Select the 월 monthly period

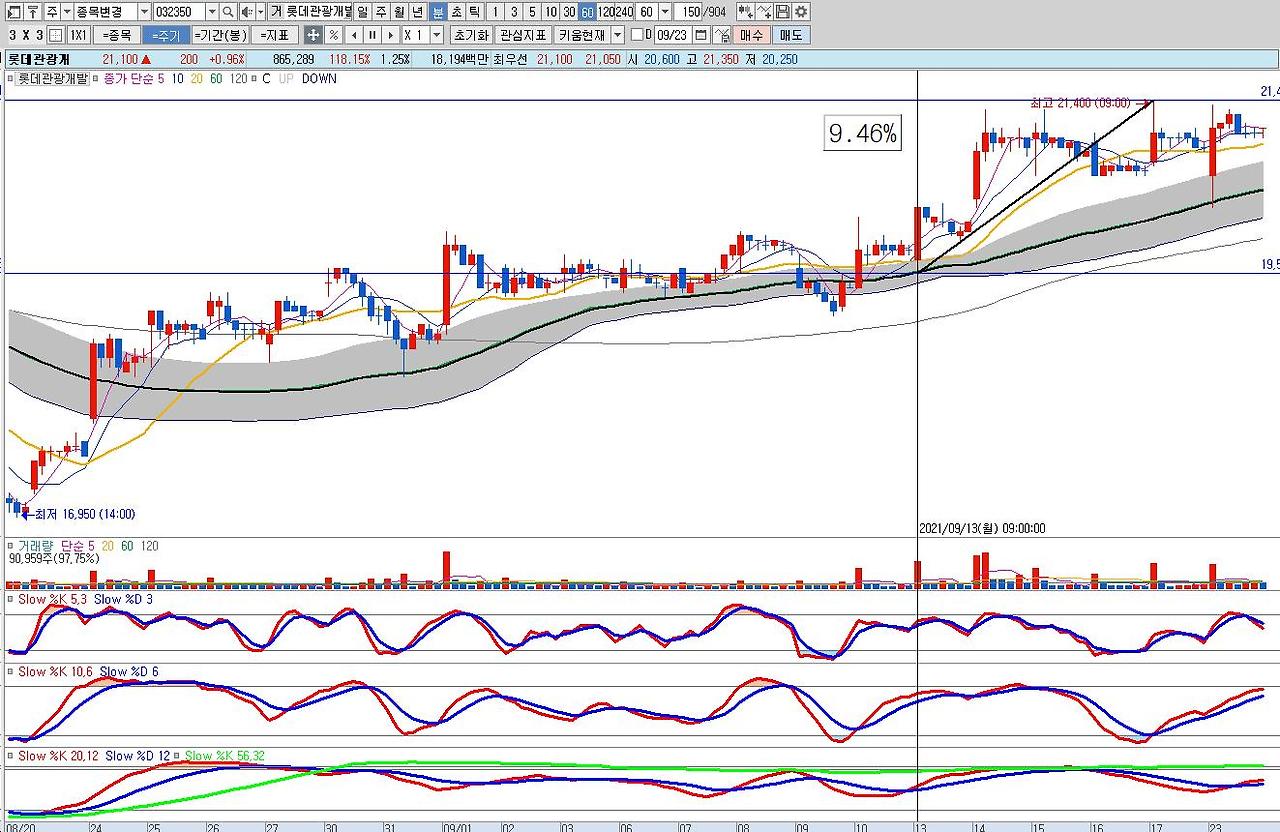399,12
